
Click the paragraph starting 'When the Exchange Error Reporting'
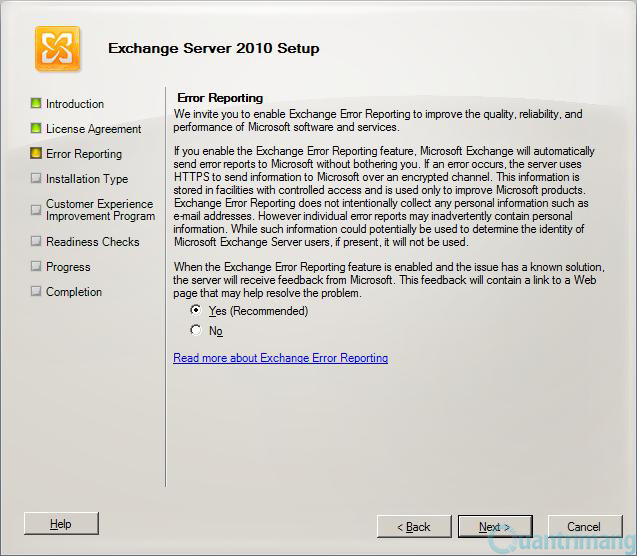(389, 280)
